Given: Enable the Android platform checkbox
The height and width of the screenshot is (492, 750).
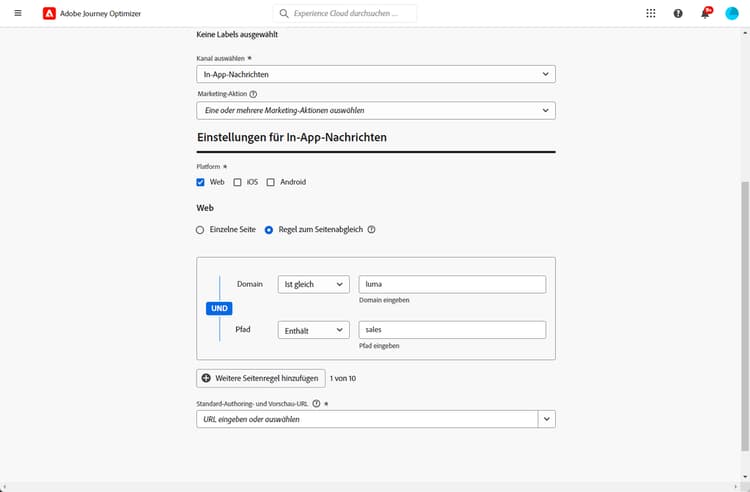Looking at the screenshot, I should pyautogui.click(x=271, y=182).
